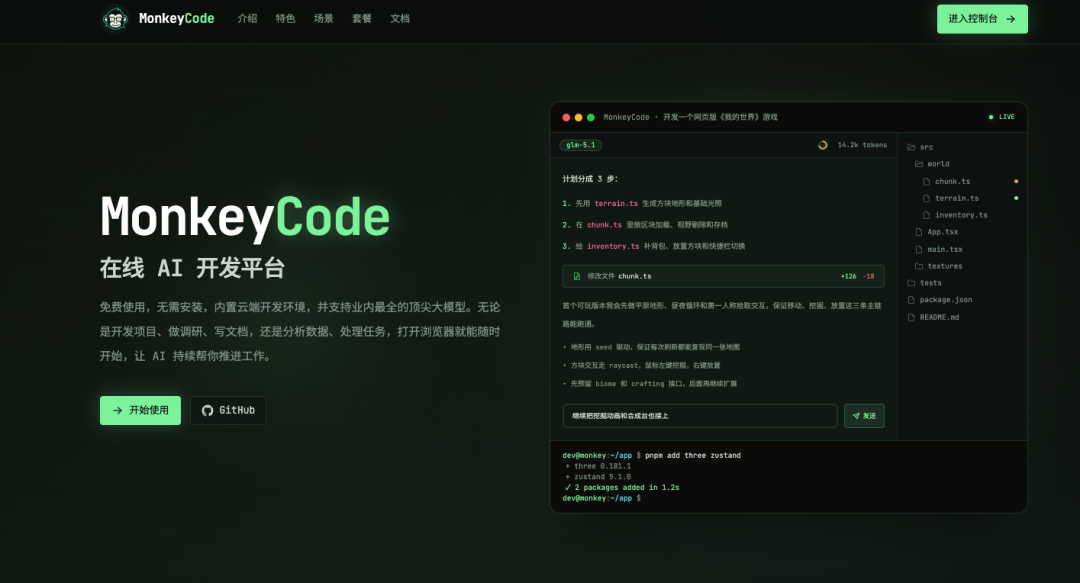Open the 场景 navigation item
The width and height of the screenshot is (1080, 583).
[x=324, y=19]
